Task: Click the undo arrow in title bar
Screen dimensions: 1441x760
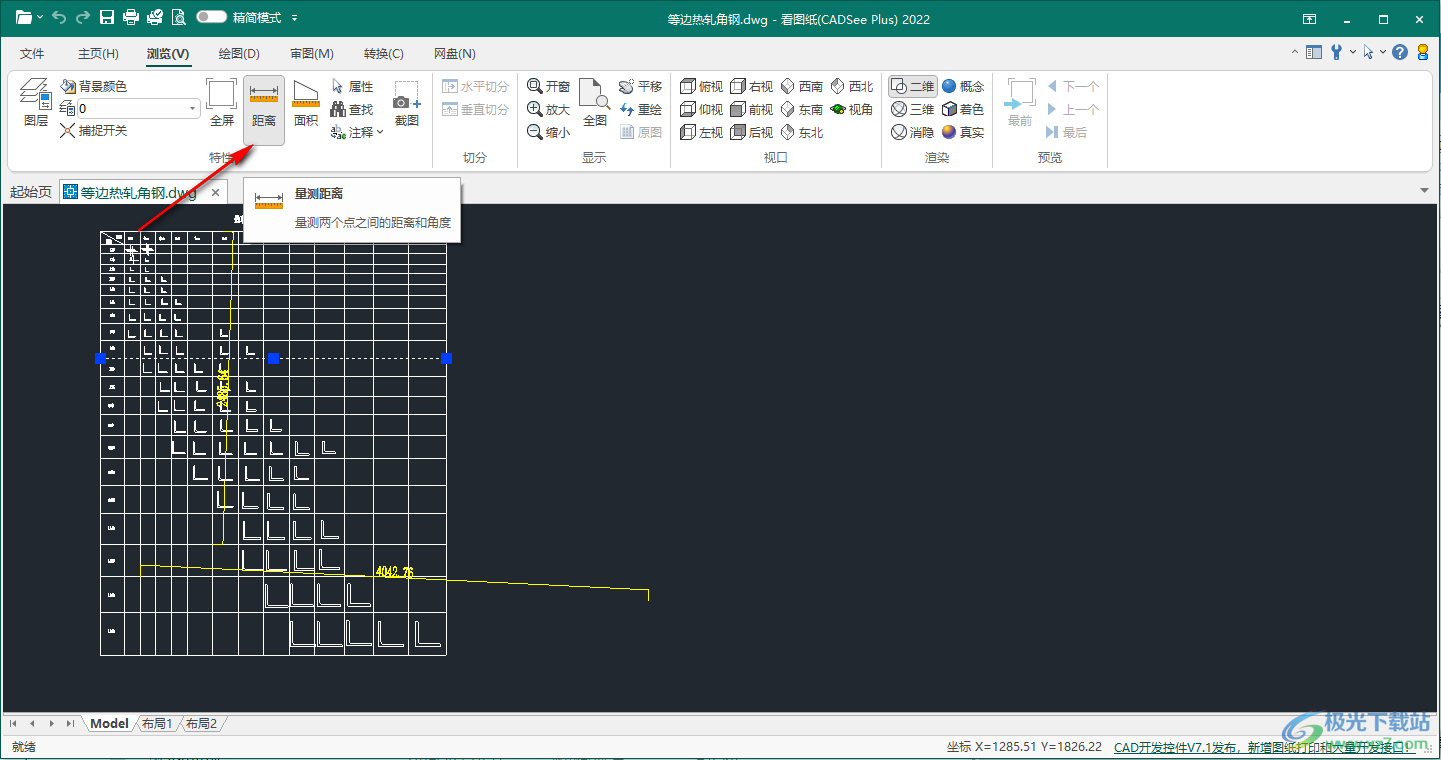Action: click(x=59, y=18)
